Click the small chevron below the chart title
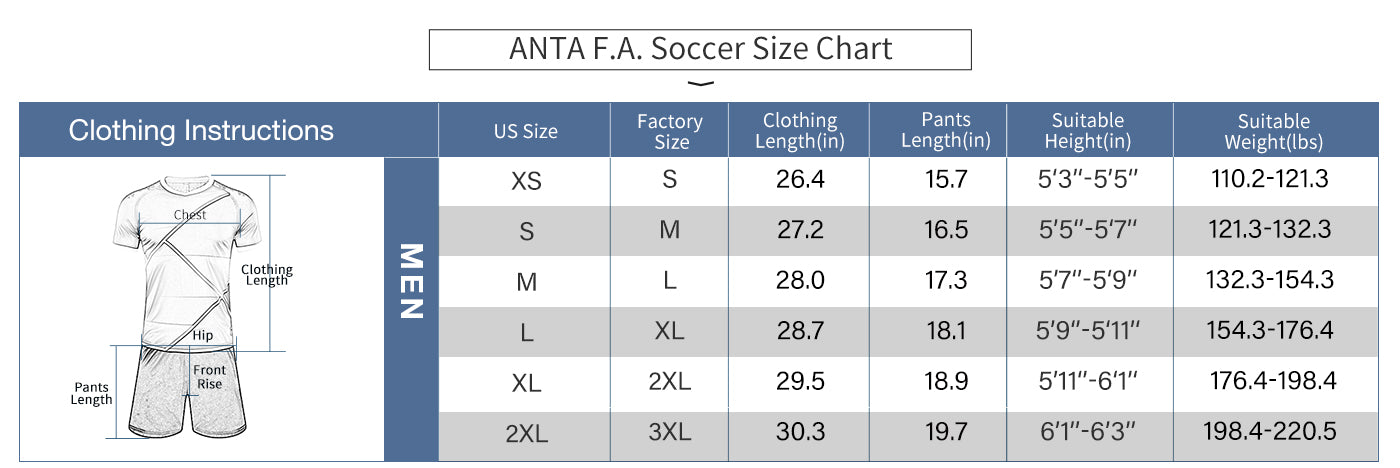The width and height of the screenshot is (1400, 468). [703, 84]
